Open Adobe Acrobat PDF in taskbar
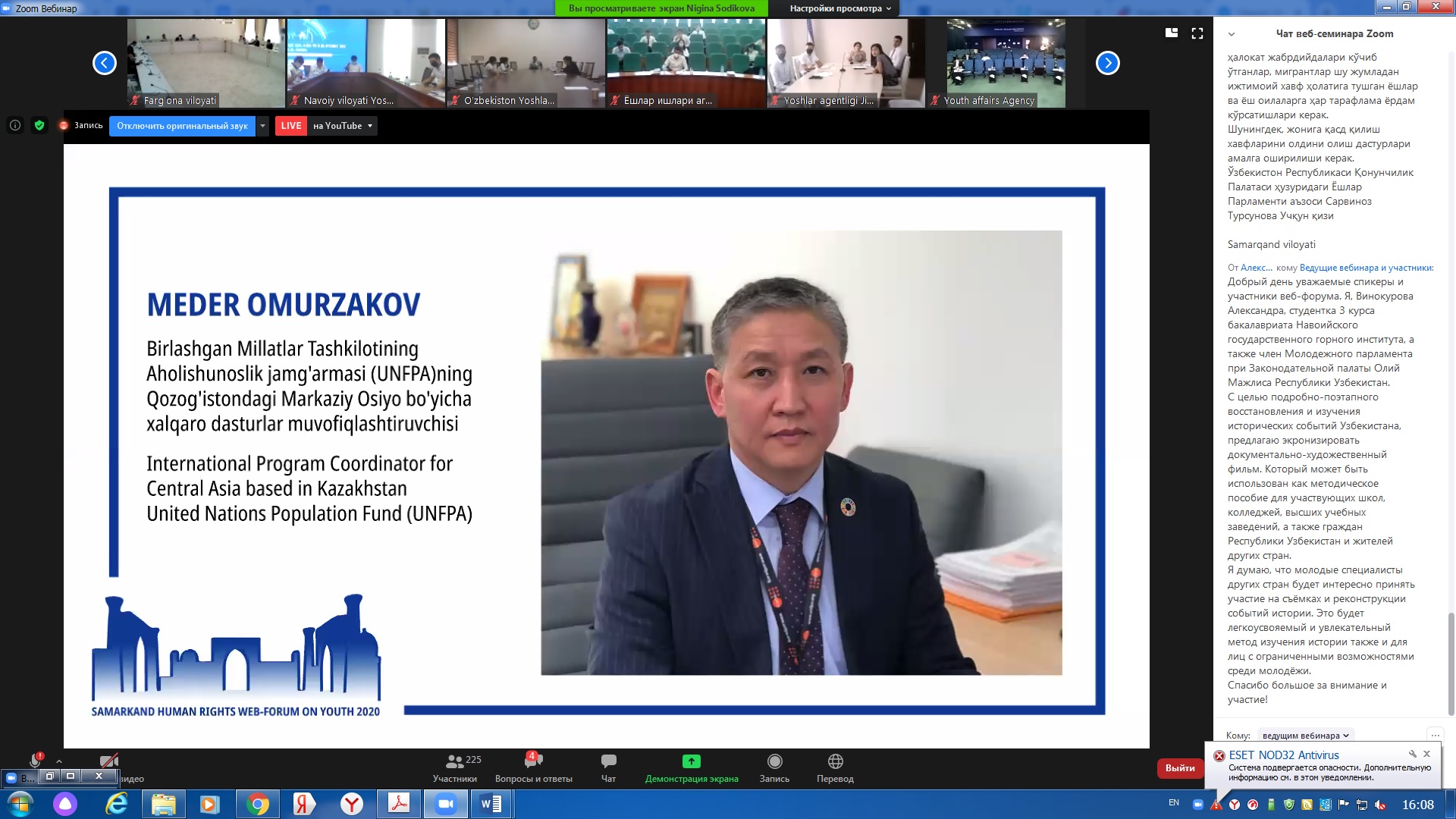Image resolution: width=1456 pixels, height=819 pixels. (399, 804)
